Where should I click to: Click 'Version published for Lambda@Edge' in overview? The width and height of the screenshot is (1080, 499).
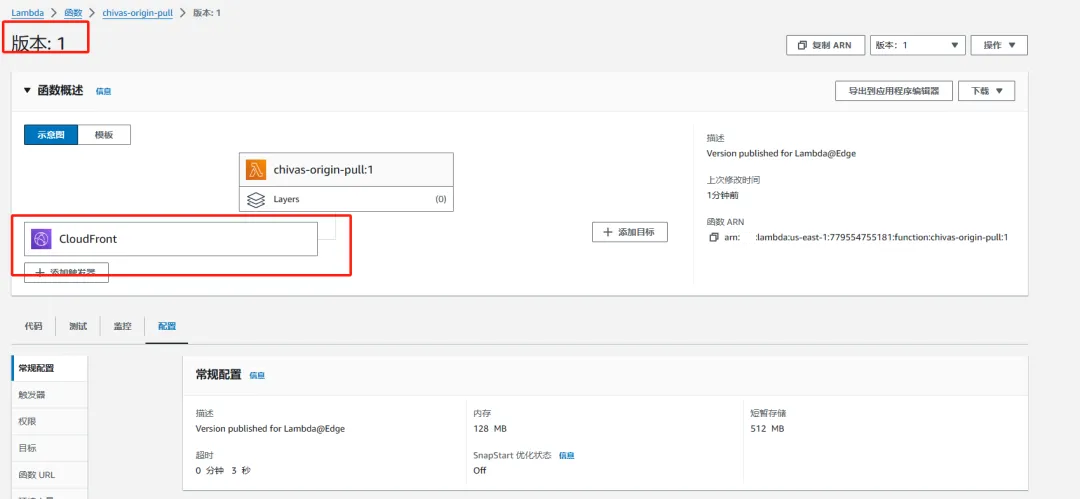[781, 154]
